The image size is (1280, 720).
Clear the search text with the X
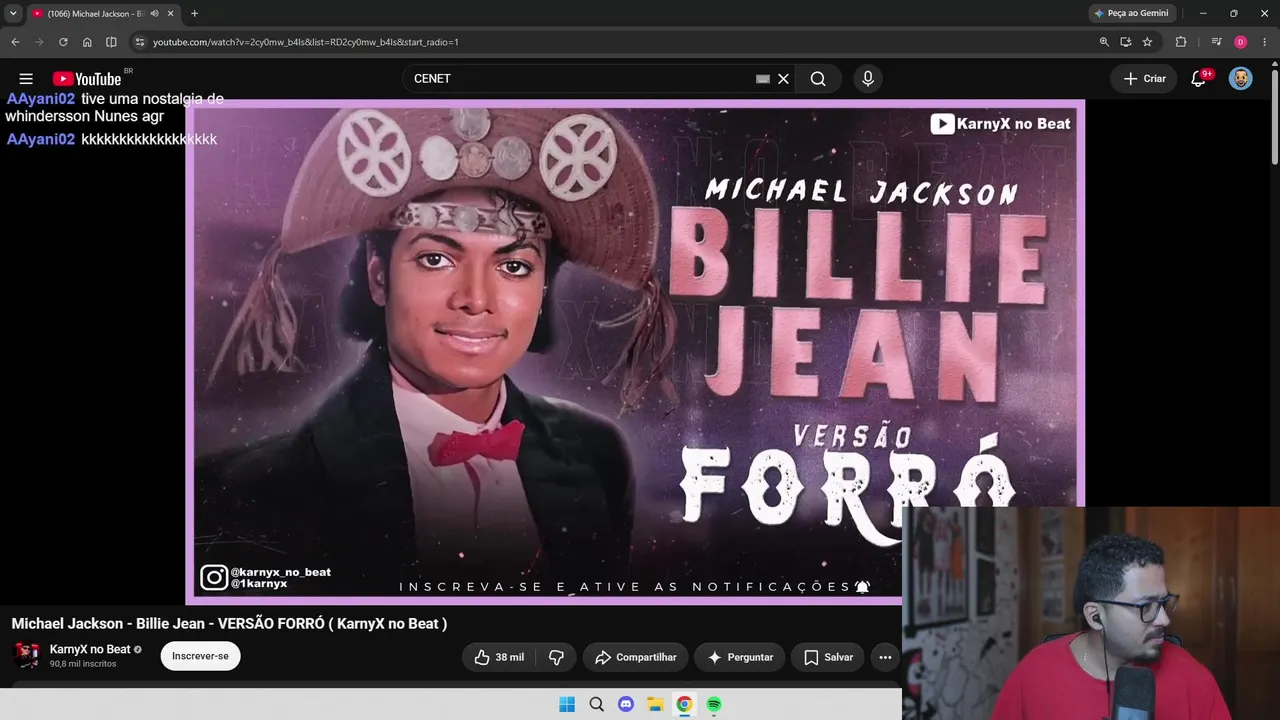784,79
